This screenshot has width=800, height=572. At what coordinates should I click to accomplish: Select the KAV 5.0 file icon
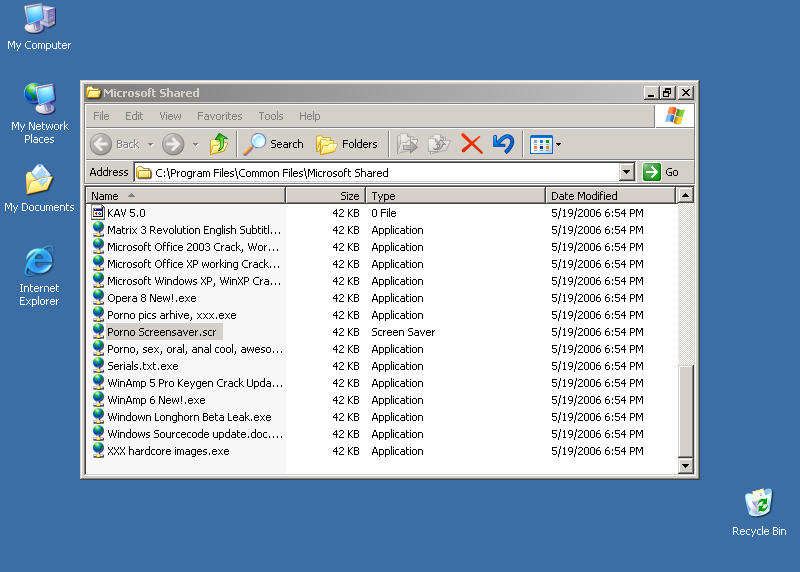[98, 212]
